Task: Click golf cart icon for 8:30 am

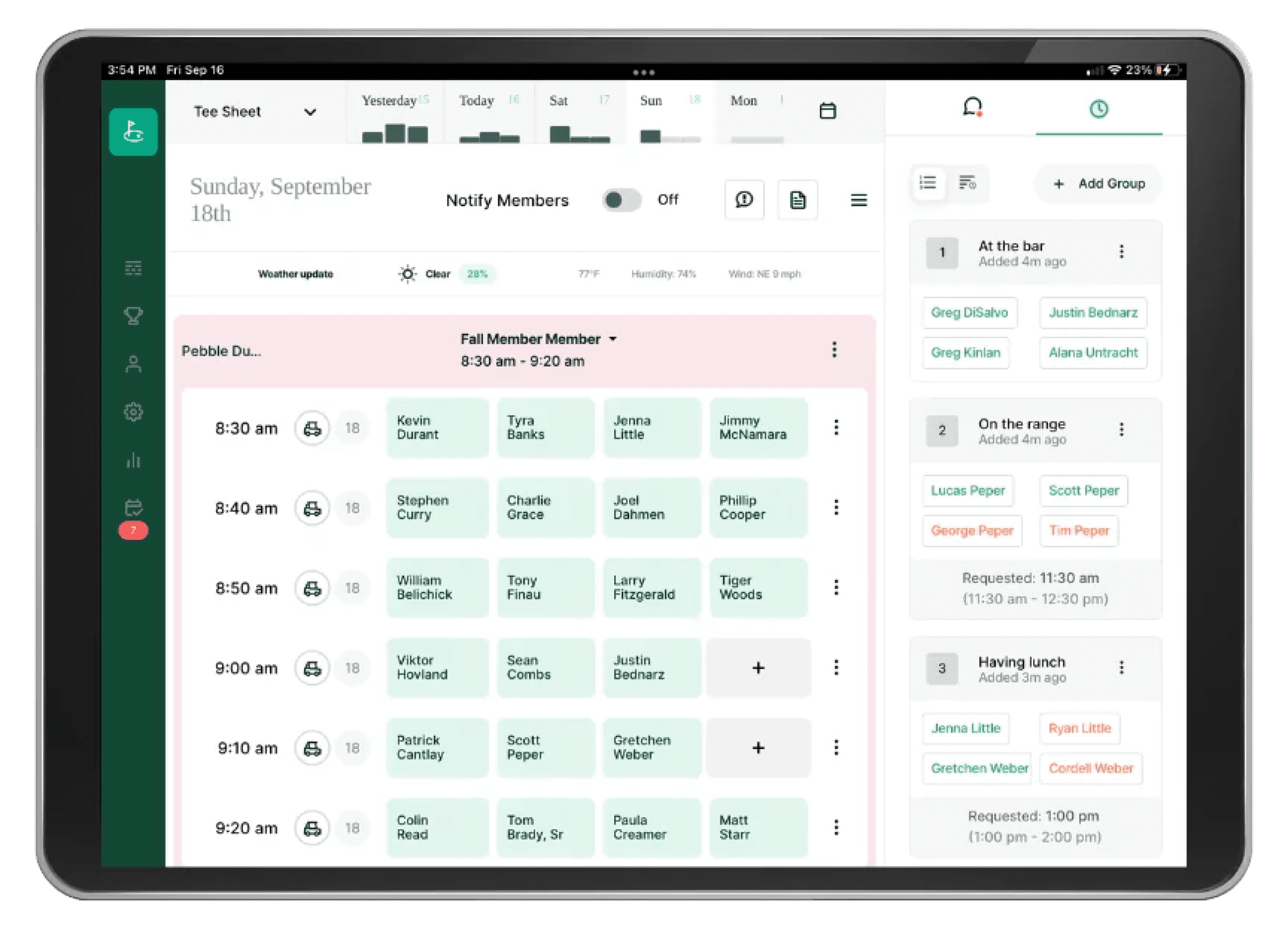Action: 312,428
